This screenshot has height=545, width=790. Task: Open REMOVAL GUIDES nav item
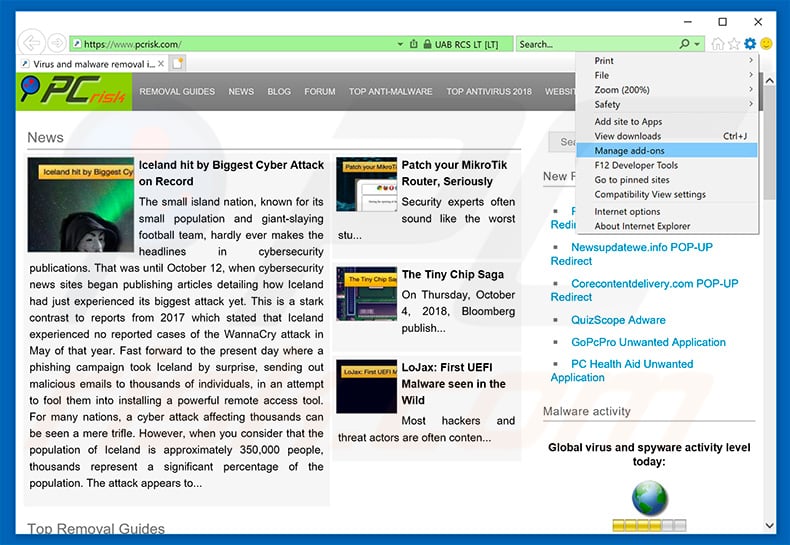coord(177,92)
